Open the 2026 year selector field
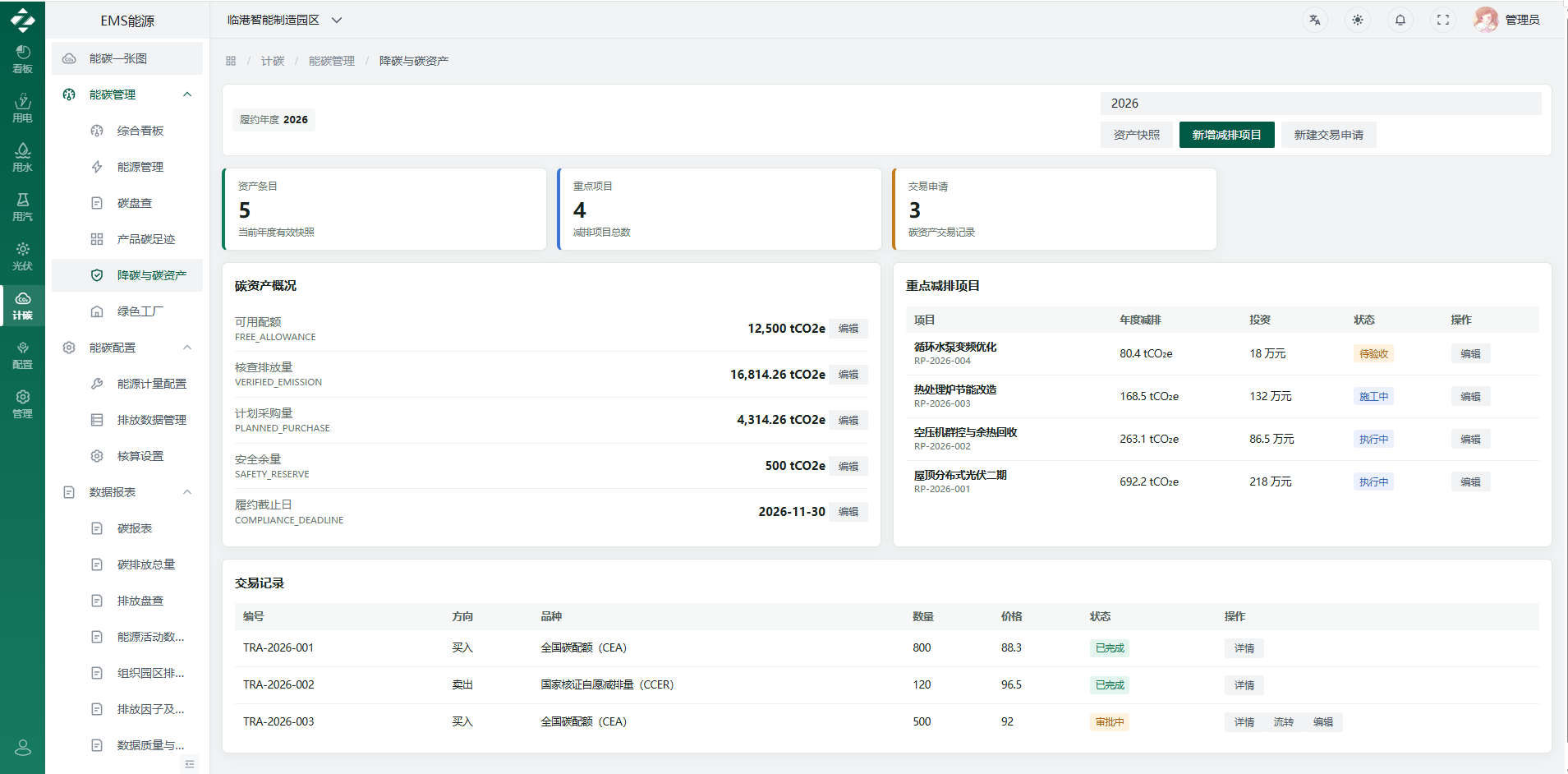 1321,104
